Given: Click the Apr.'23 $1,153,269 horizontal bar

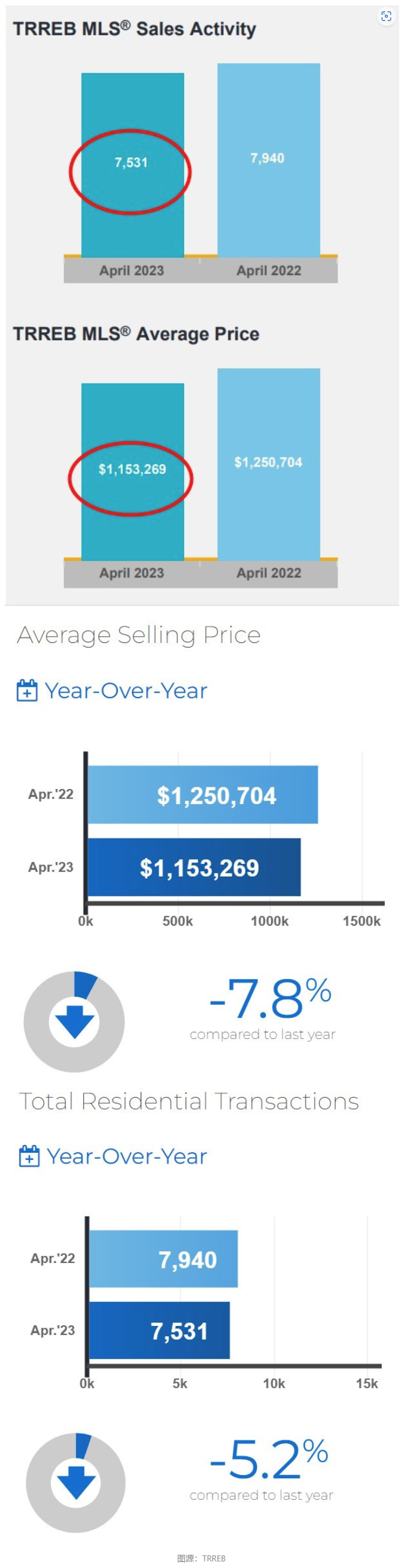Looking at the screenshot, I should 194,868.
